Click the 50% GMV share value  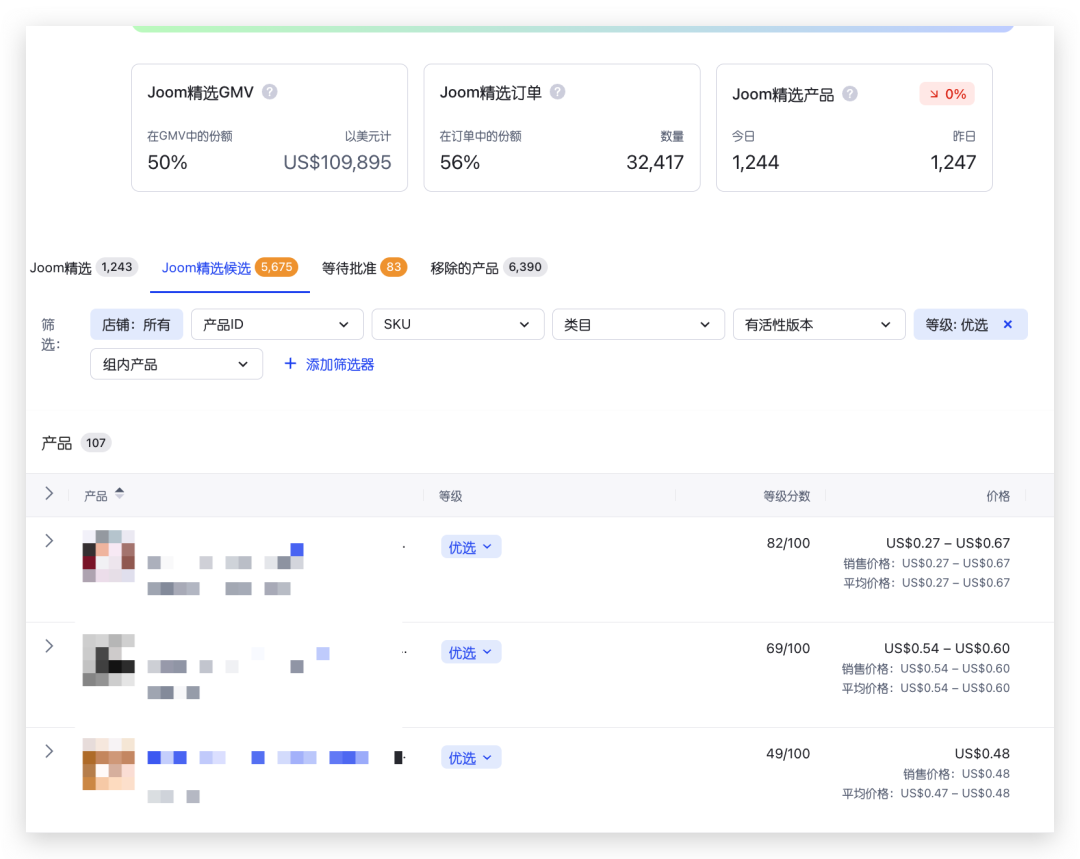click(167, 163)
